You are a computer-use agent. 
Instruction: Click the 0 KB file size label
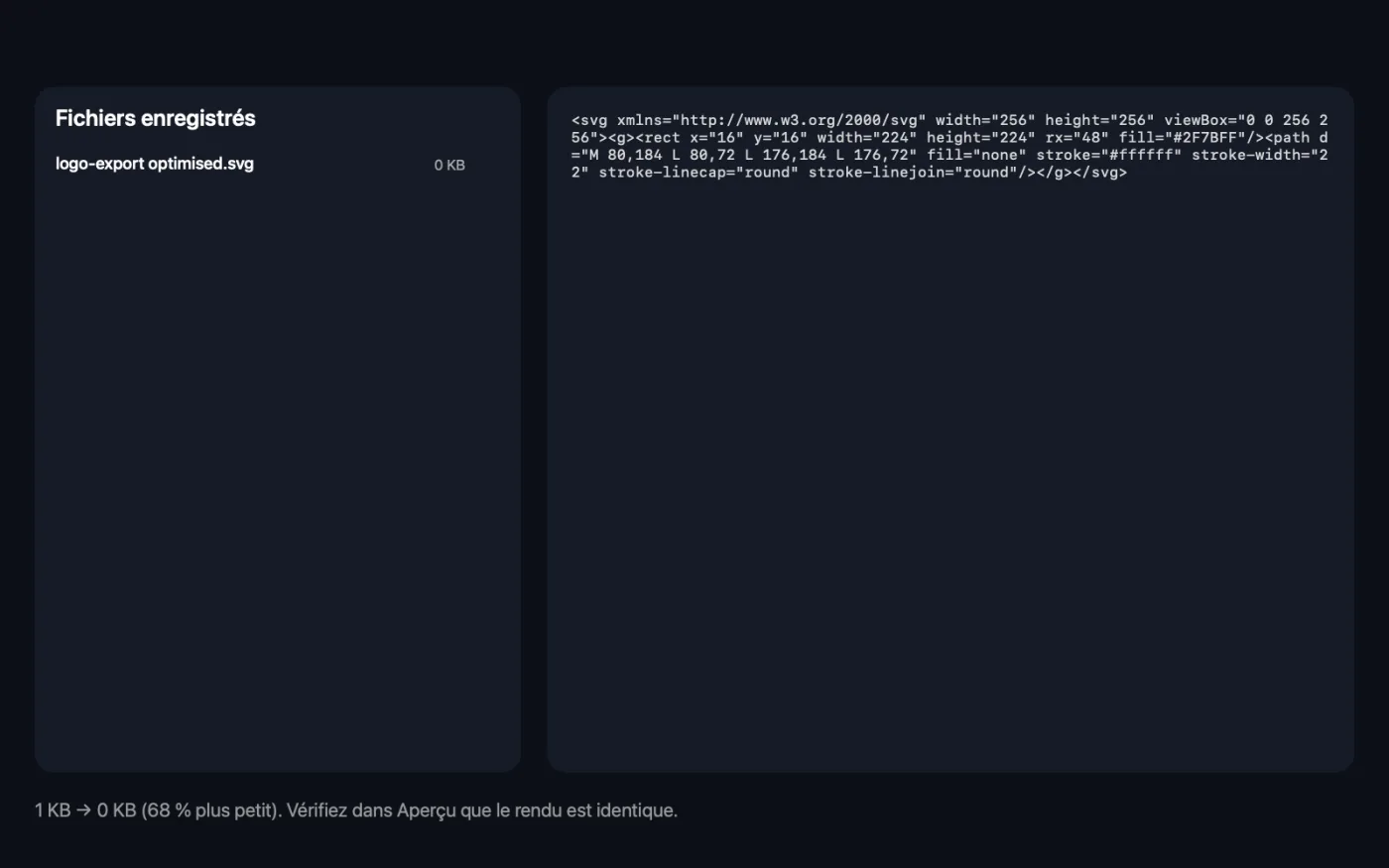click(x=449, y=166)
